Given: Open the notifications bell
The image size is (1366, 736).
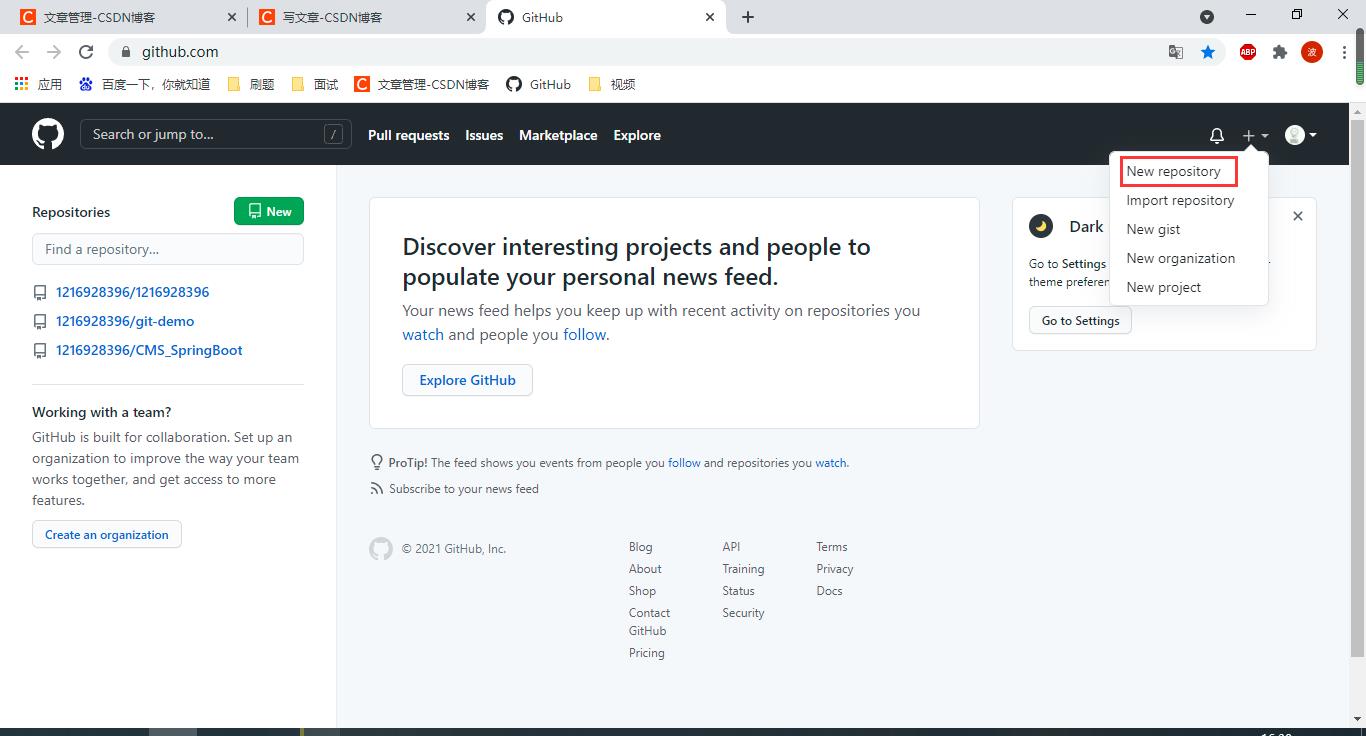Looking at the screenshot, I should coord(1217,135).
